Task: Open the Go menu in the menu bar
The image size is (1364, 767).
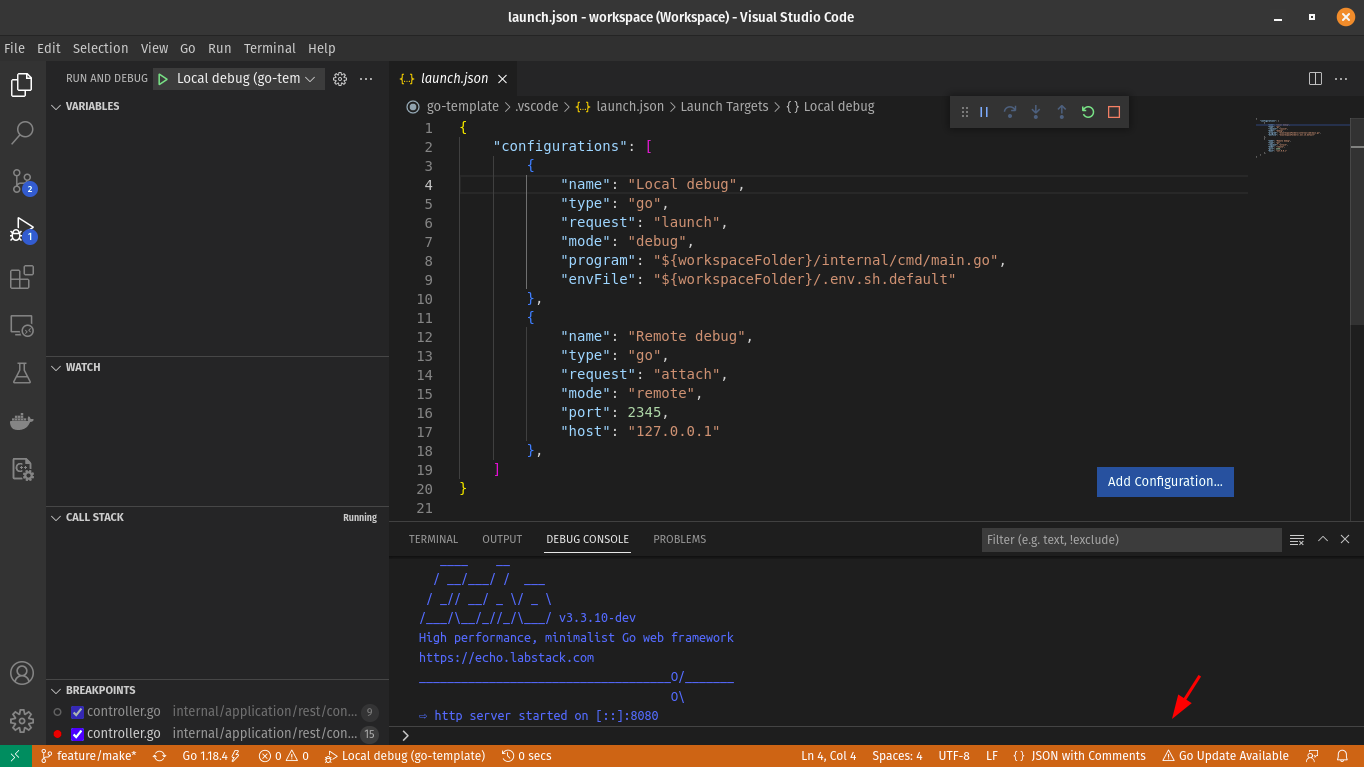Action: coord(187,48)
